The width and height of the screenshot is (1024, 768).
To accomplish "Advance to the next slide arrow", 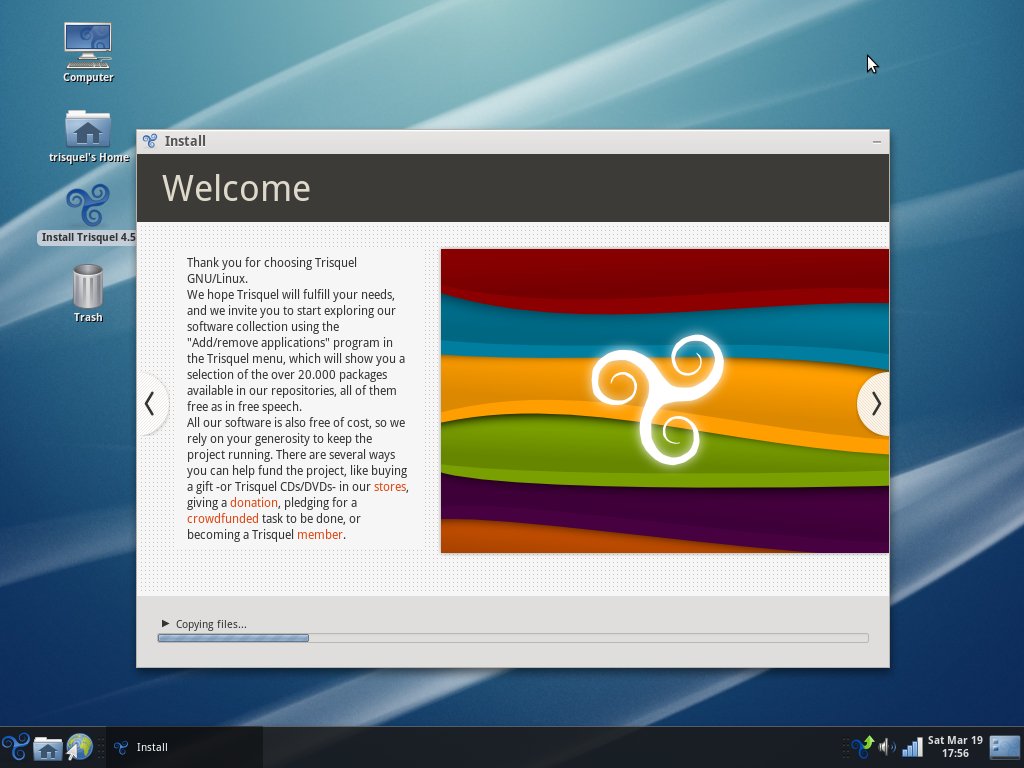I will pos(874,404).
